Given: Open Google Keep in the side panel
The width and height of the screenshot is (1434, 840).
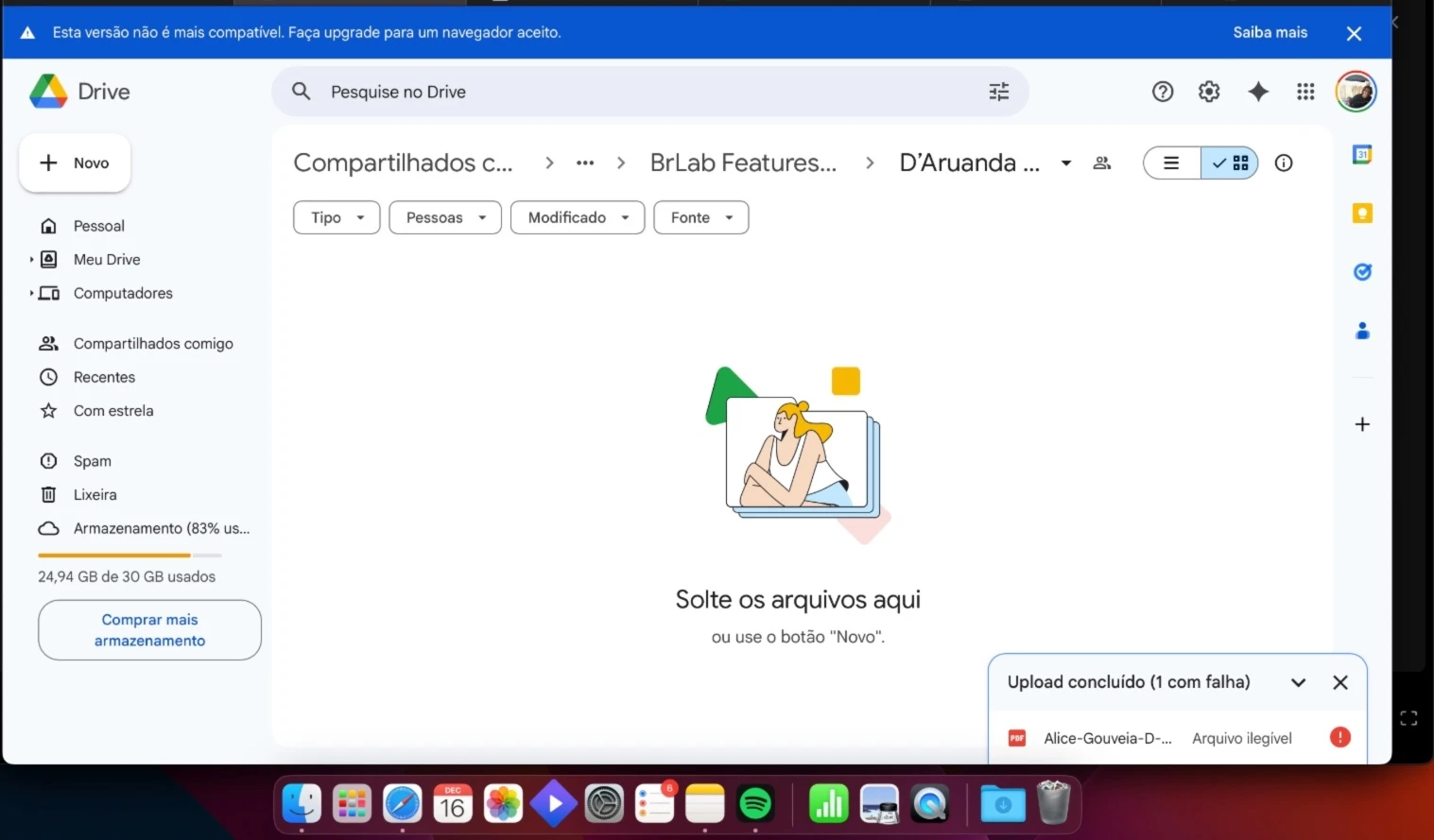Looking at the screenshot, I should pyautogui.click(x=1361, y=213).
